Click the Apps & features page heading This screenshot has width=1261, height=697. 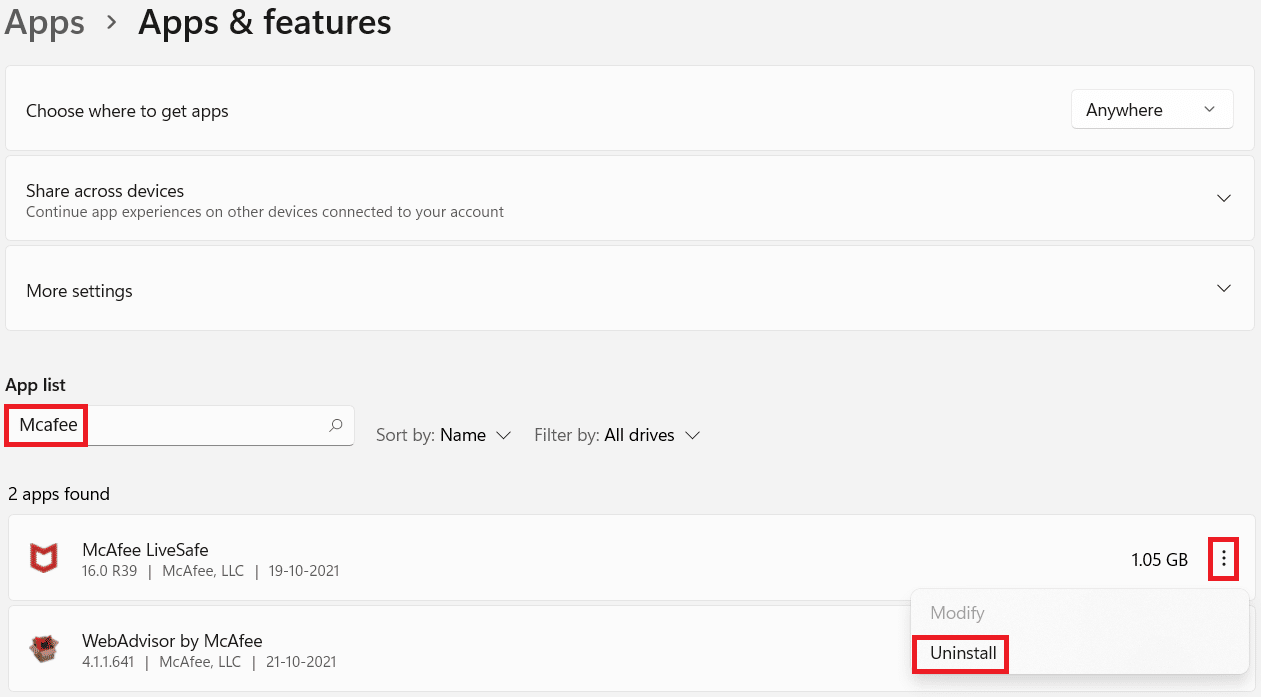[x=264, y=23]
